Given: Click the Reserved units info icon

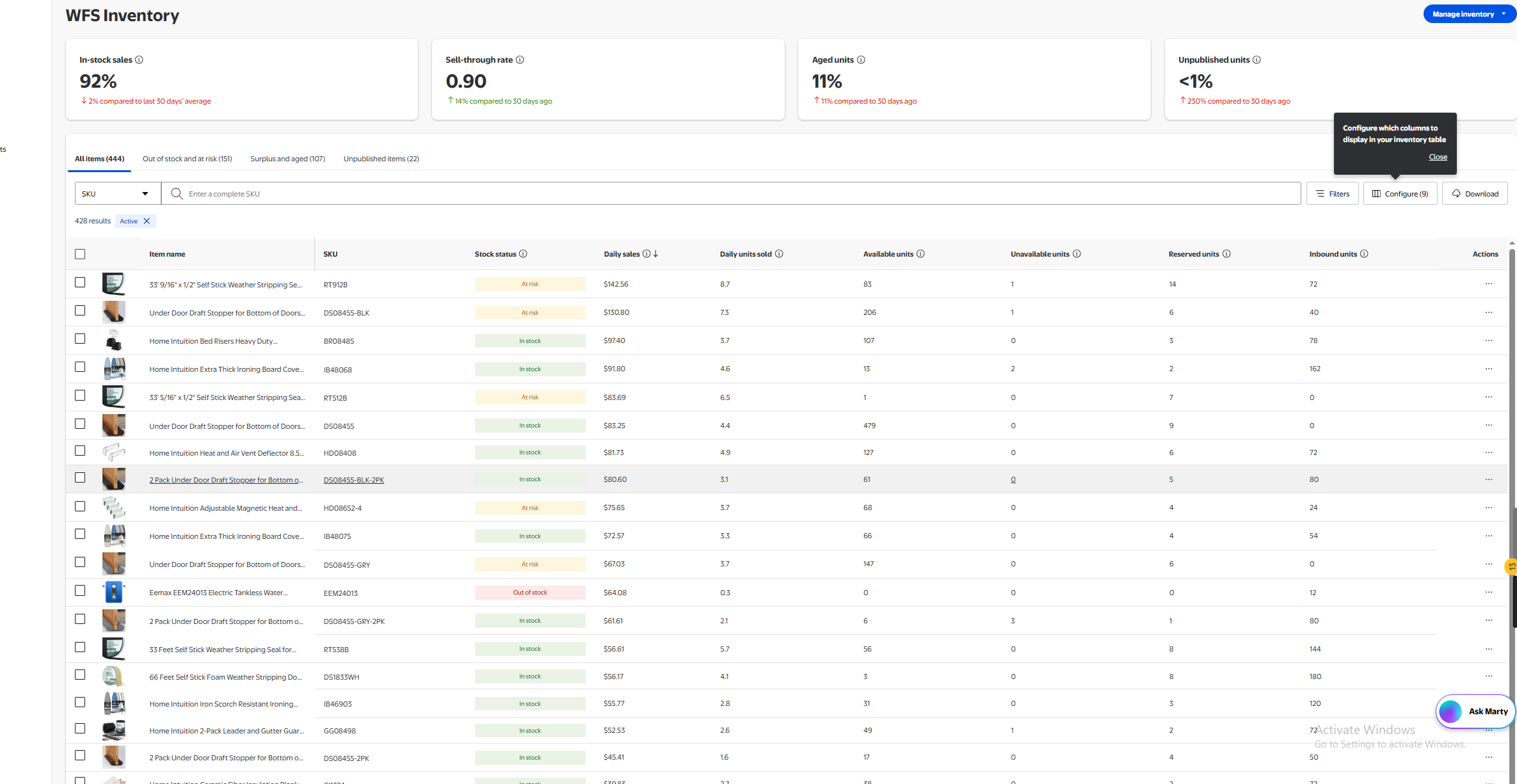Looking at the screenshot, I should 1226,254.
